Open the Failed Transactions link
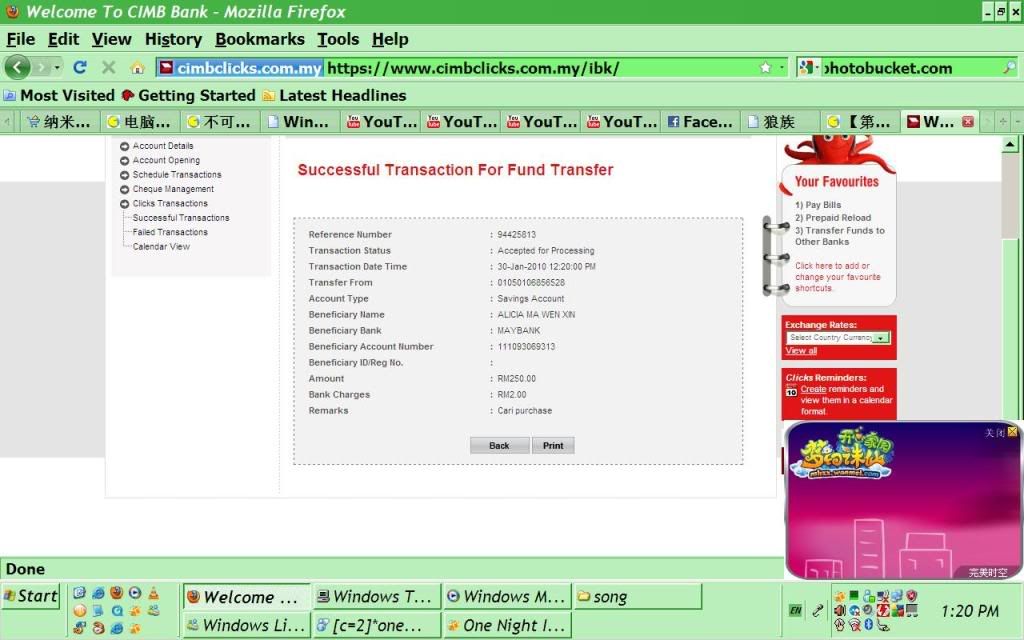 tap(170, 232)
